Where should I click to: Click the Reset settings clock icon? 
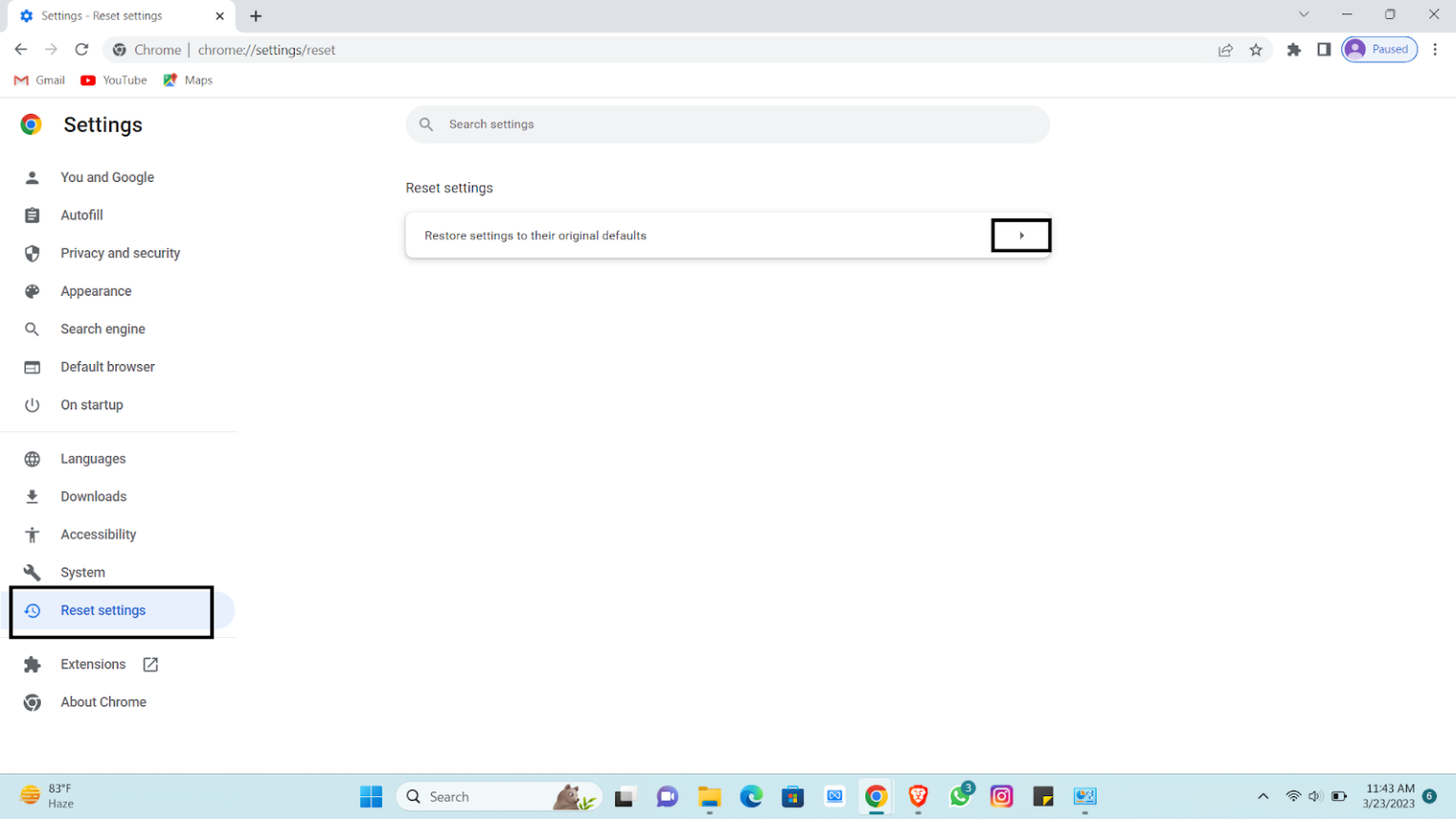(x=32, y=610)
